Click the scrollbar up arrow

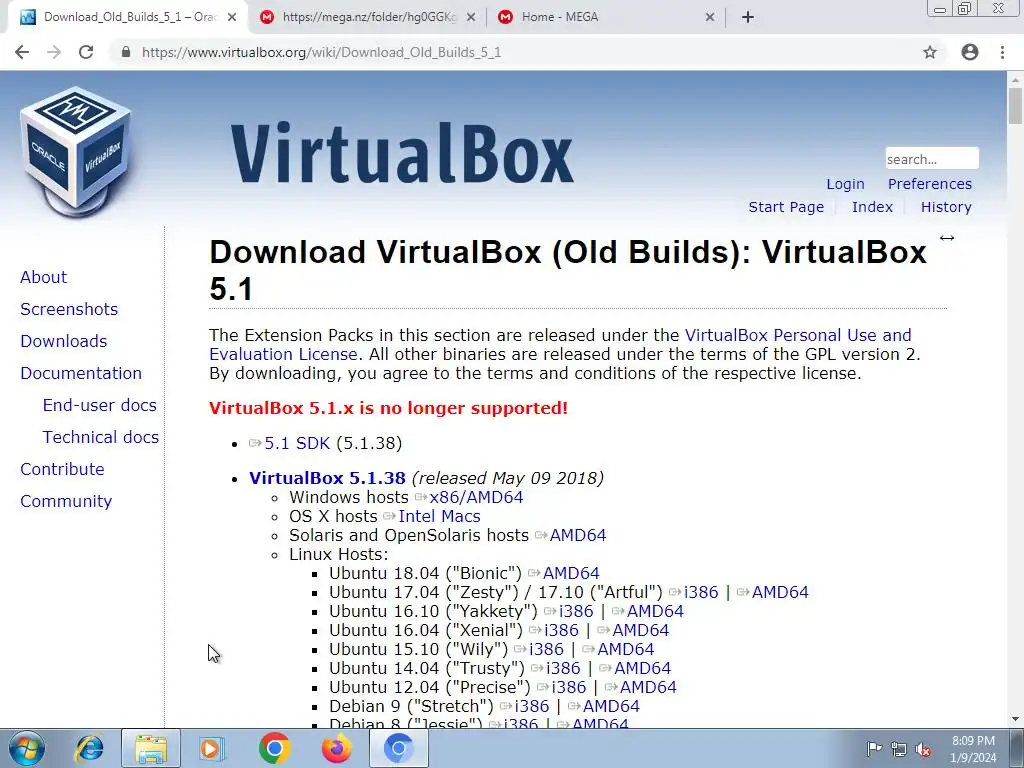1015,78
